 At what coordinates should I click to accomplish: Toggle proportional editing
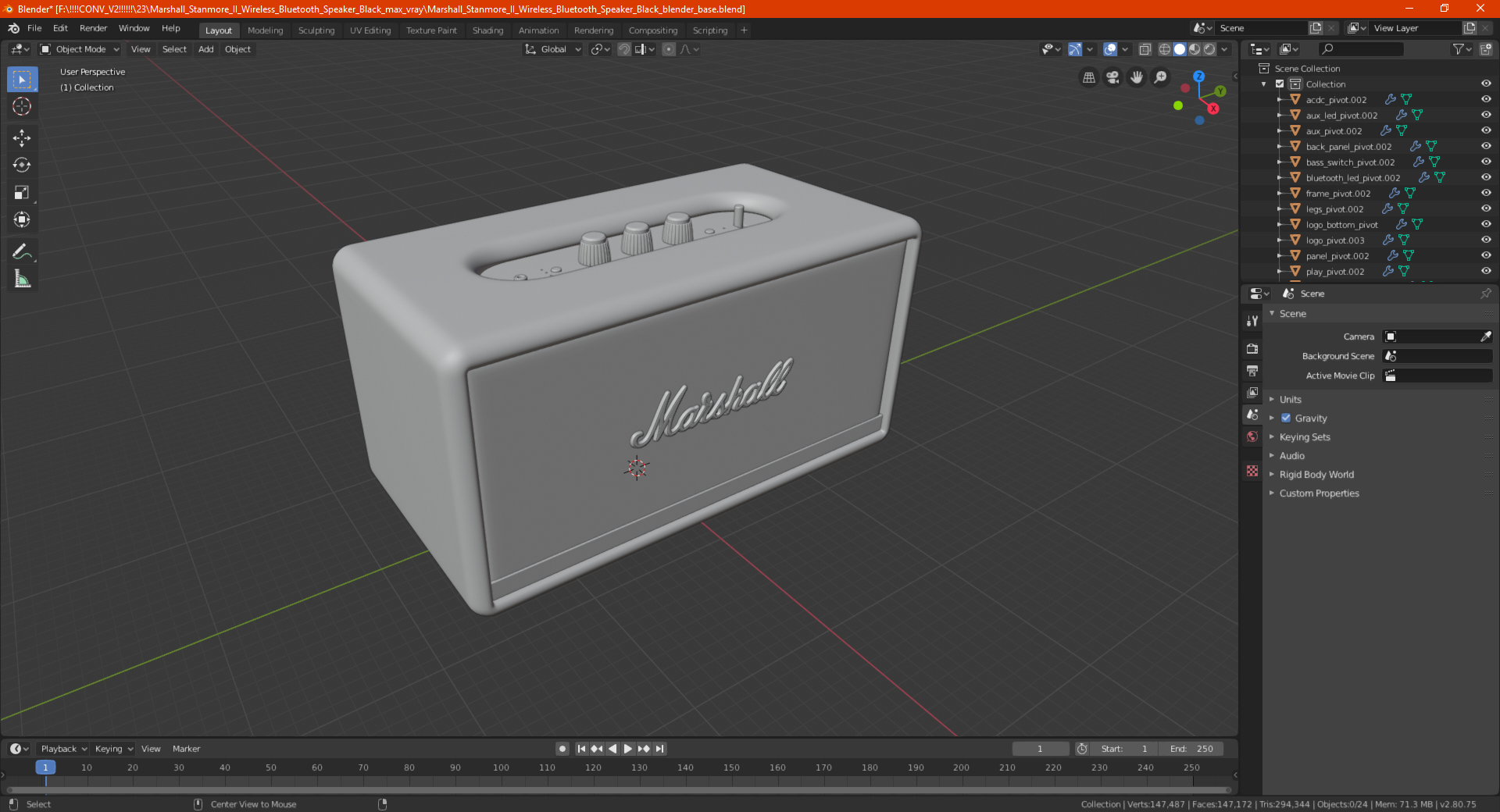pyautogui.click(x=669, y=49)
